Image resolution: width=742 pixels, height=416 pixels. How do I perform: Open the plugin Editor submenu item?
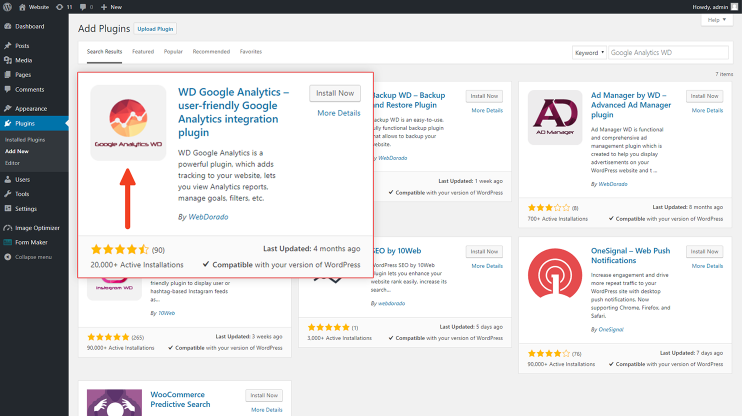pyautogui.click(x=12, y=163)
